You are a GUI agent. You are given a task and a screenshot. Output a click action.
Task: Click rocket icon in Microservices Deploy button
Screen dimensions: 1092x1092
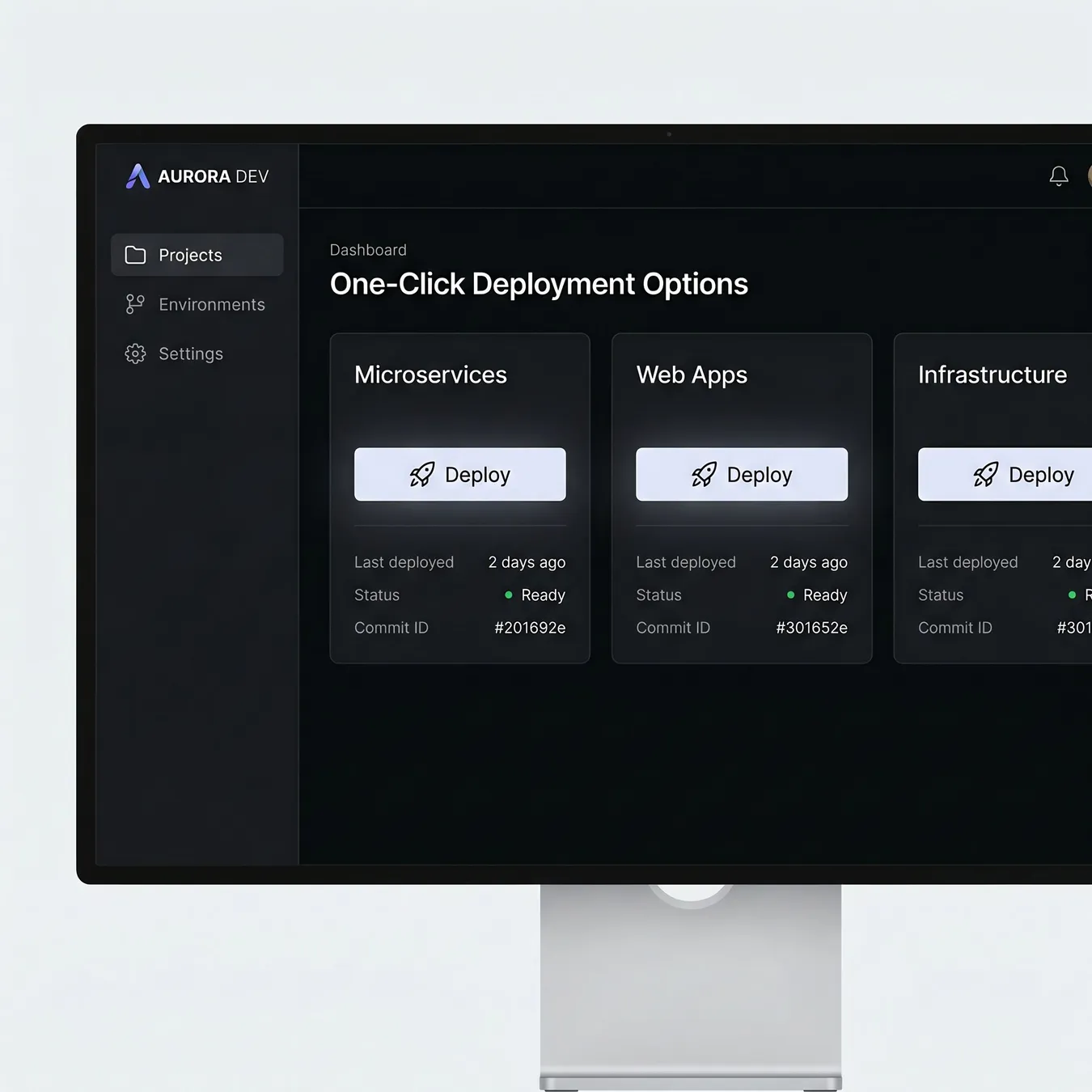coord(422,474)
